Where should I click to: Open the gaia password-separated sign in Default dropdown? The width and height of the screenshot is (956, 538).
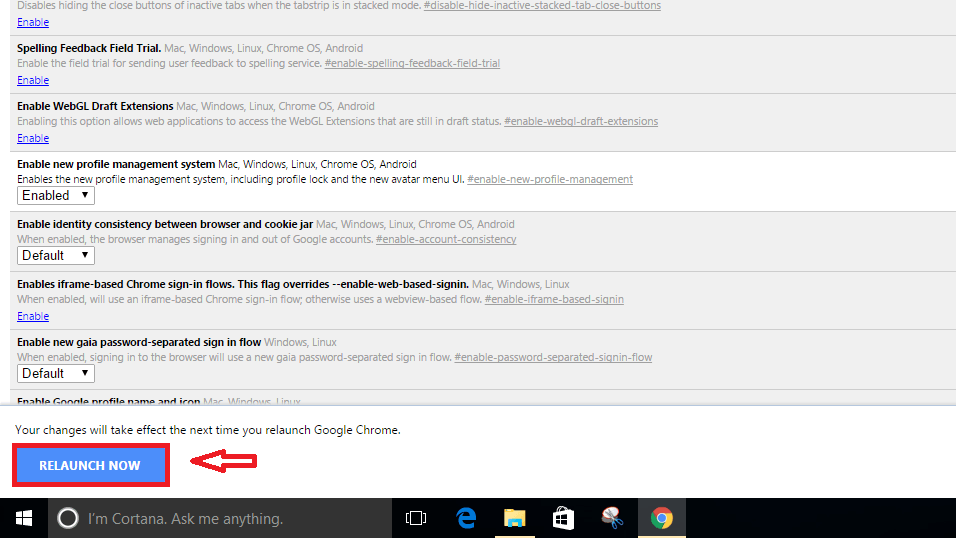click(55, 373)
